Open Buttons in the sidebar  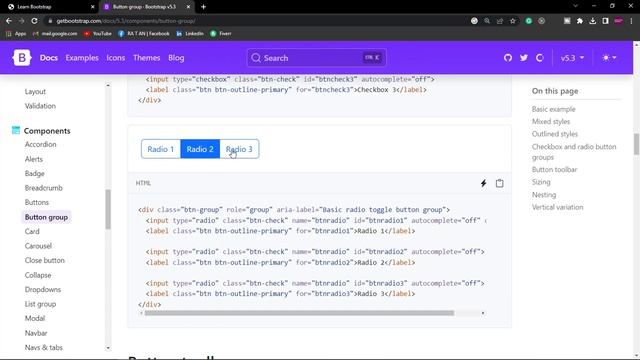pyautogui.click(x=36, y=202)
